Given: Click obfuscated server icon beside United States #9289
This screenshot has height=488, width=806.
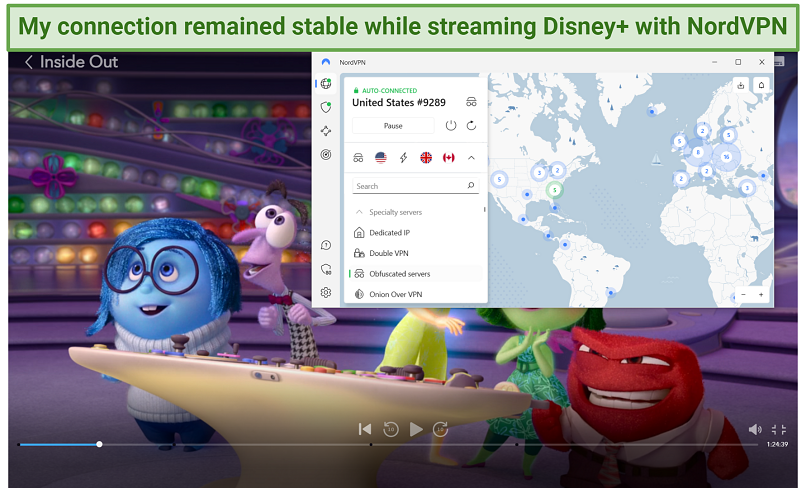Looking at the screenshot, I should point(471,102).
